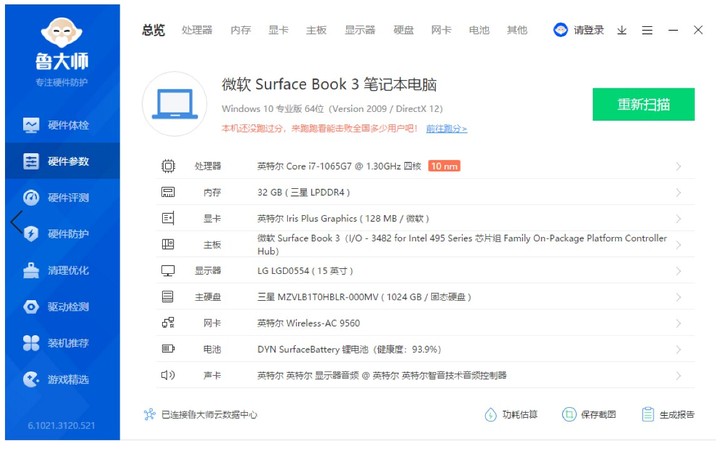Click the version number 6.1021.3120.521
The image size is (728, 454).
tap(61, 426)
